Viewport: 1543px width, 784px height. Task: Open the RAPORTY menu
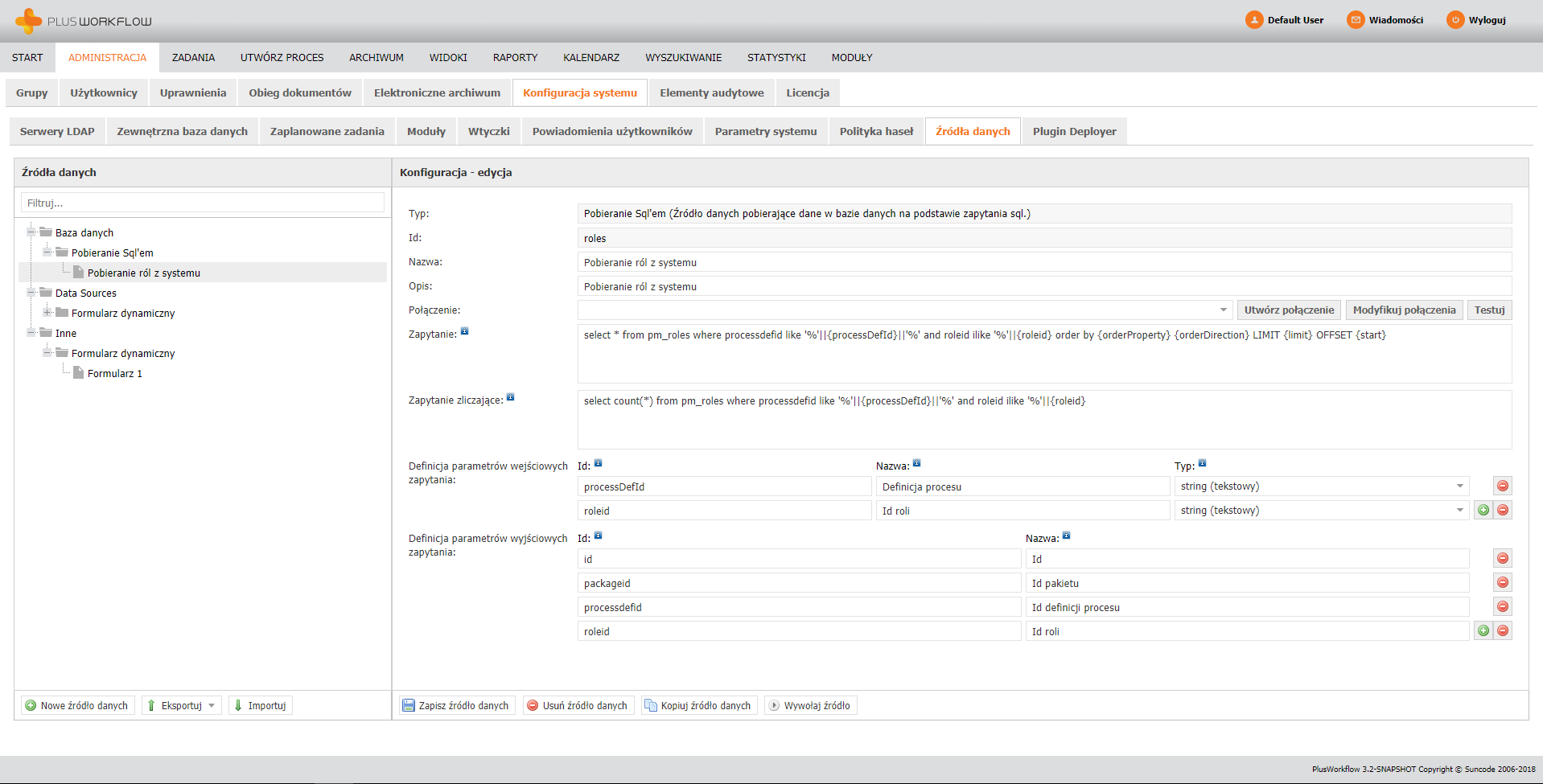click(515, 58)
